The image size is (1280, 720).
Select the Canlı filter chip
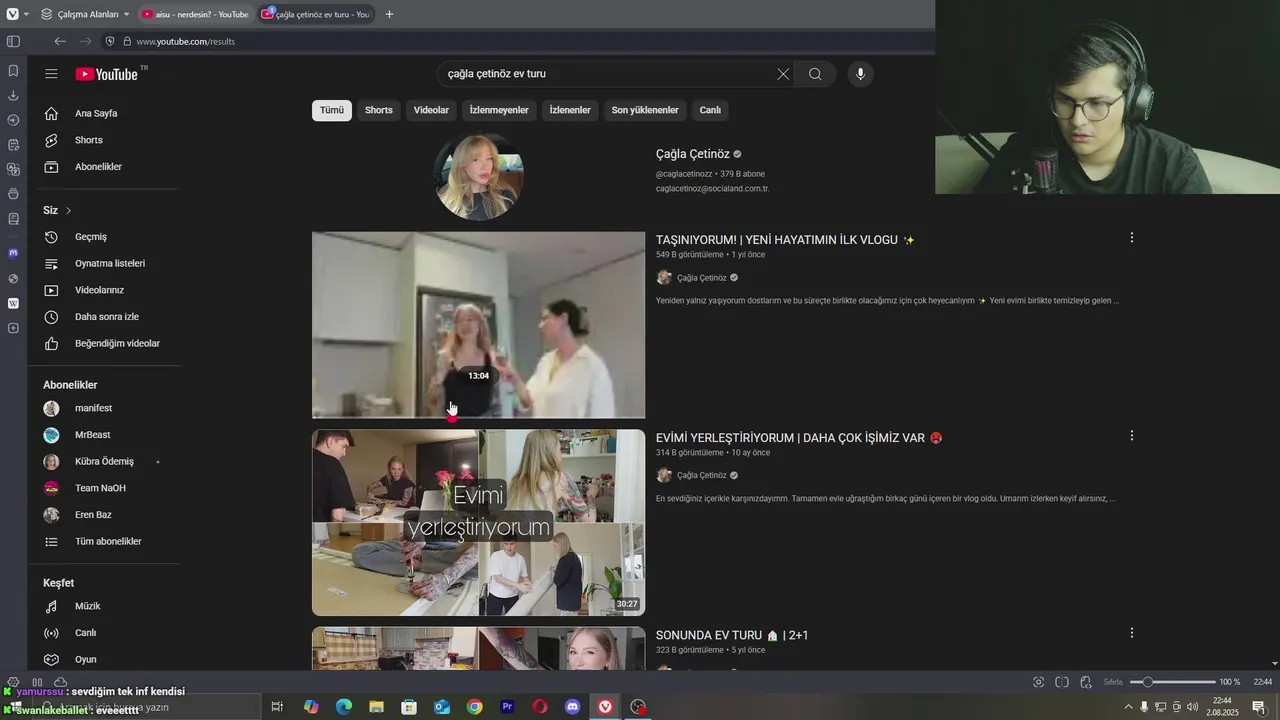coord(710,110)
